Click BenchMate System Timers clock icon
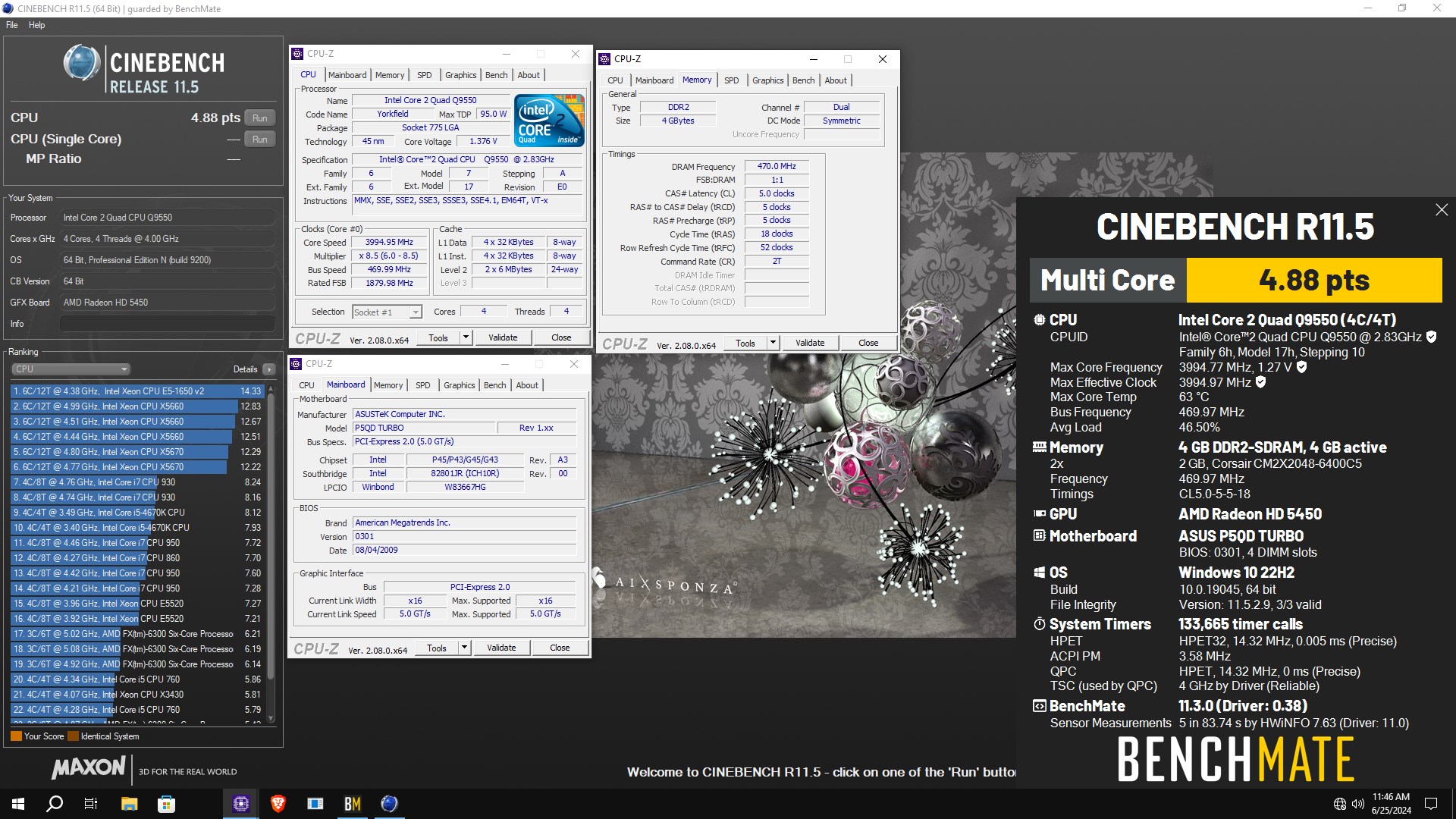Image resolution: width=1456 pixels, height=819 pixels. click(1039, 624)
